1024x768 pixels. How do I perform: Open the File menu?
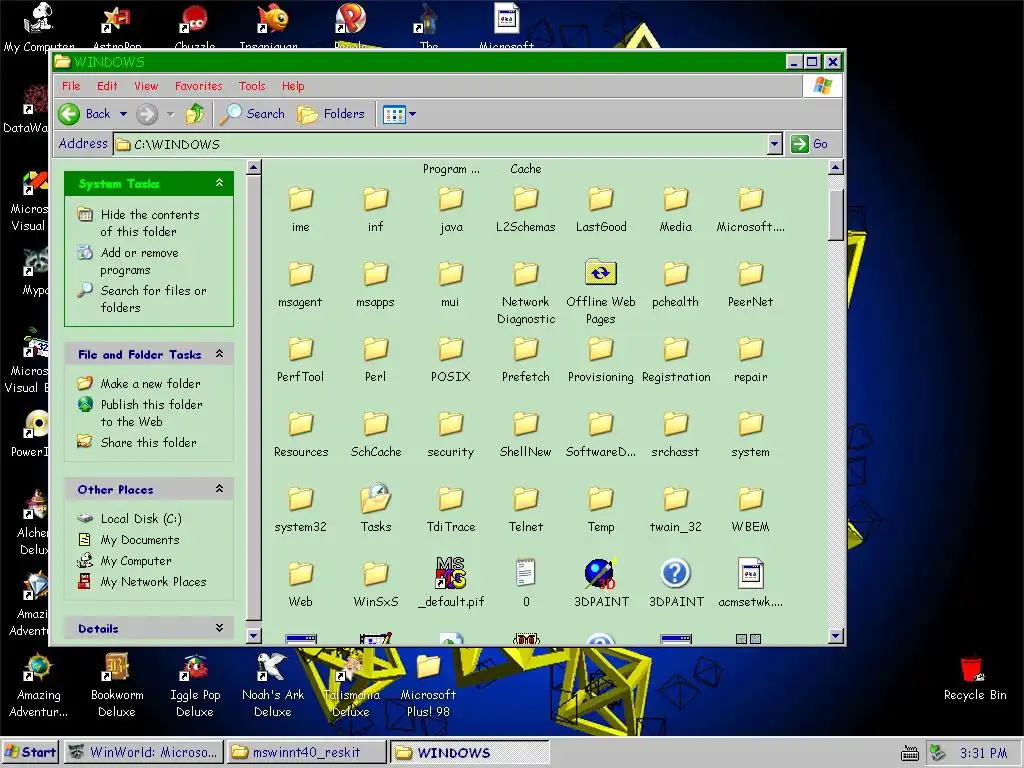click(x=71, y=86)
